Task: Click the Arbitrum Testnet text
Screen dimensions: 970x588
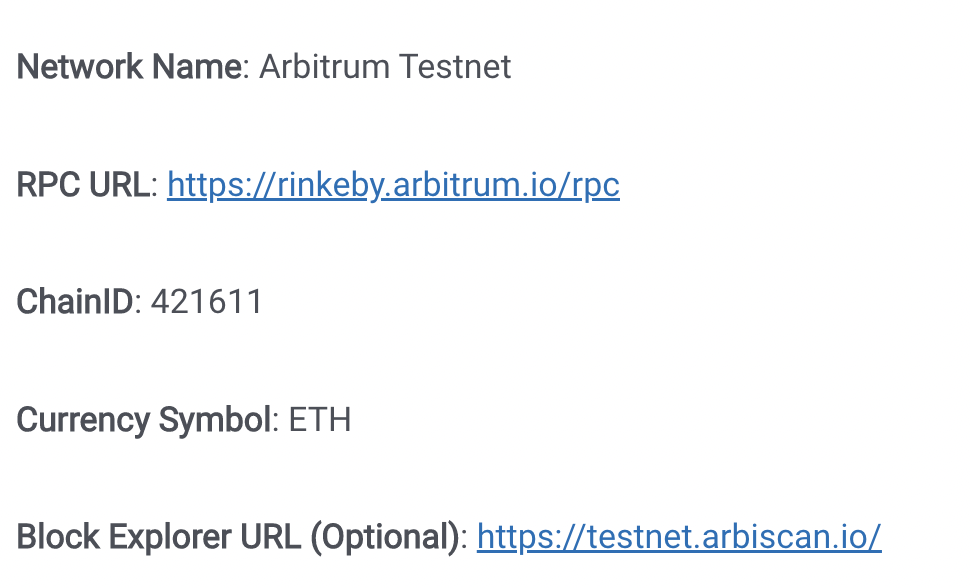Action: [x=385, y=67]
